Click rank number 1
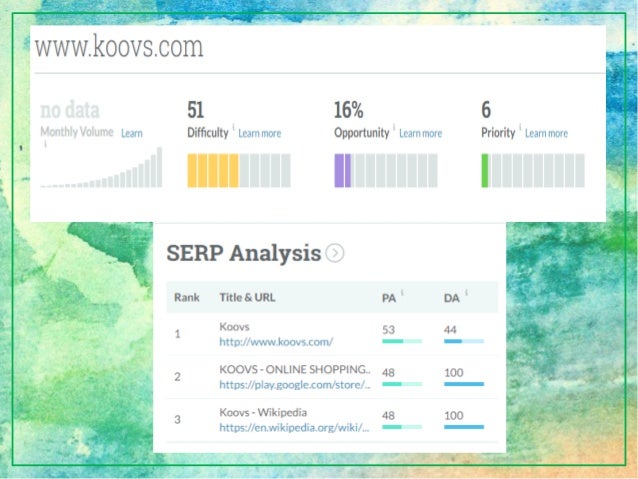The width and height of the screenshot is (638, 479). tap(177, 334)
